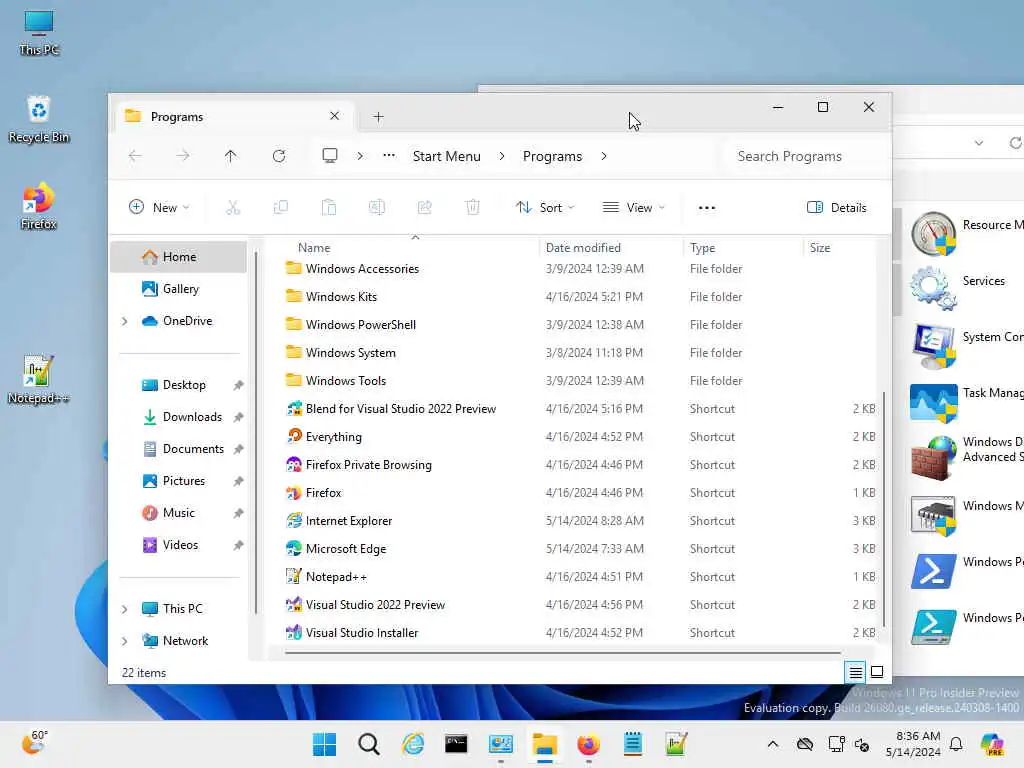Image resolution: width=1024 pixels, height=768 pixels.
Task: Open Music in navigation pane
Action: pos(178,513)
